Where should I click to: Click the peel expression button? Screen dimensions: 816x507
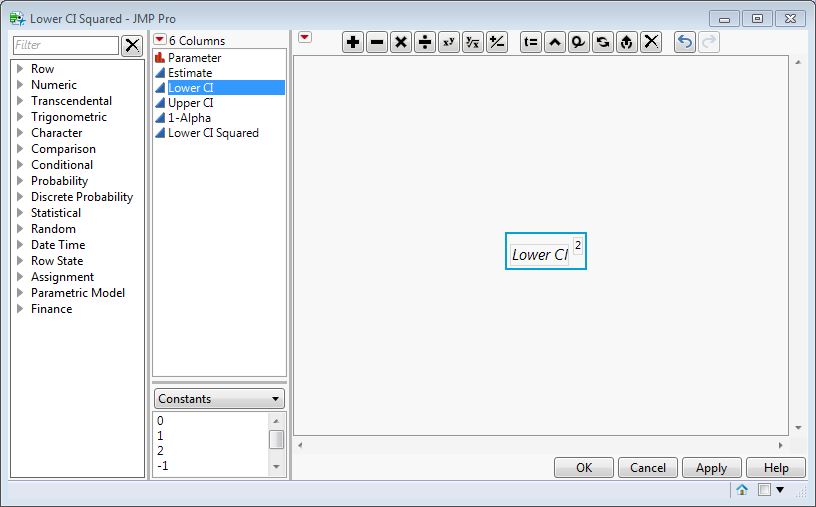579,42
